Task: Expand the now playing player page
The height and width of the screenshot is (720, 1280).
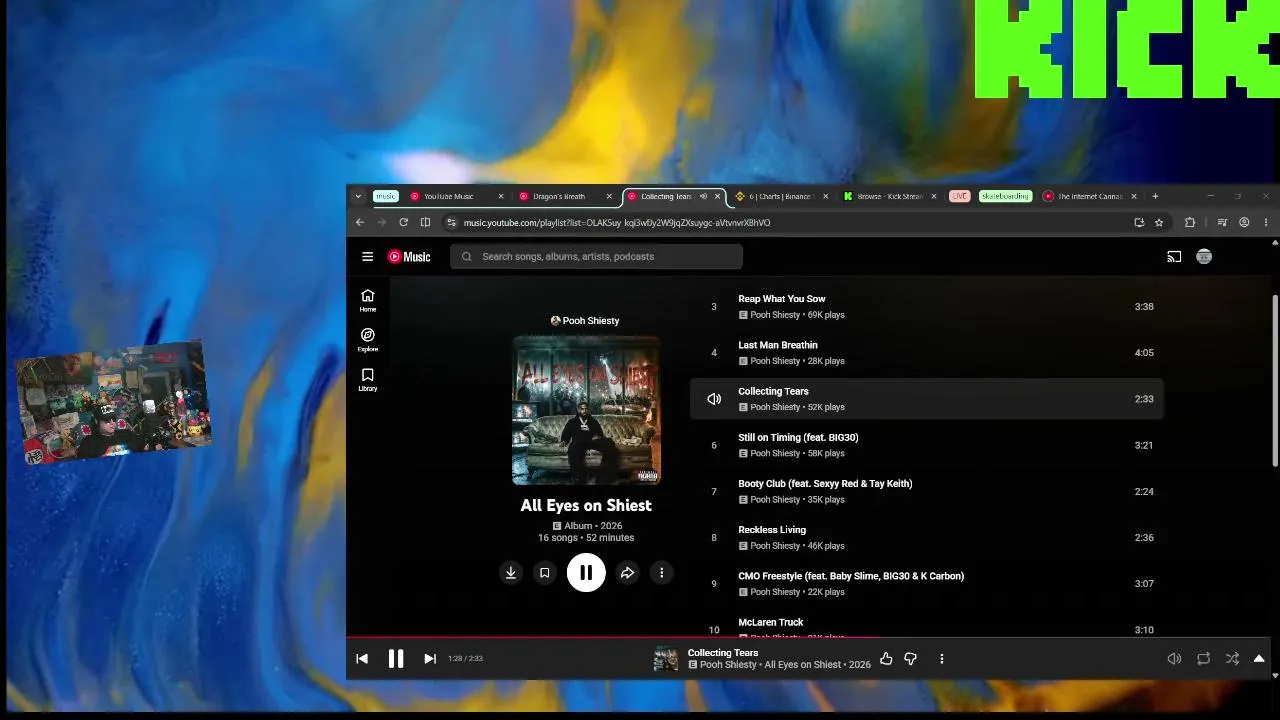Action: pyautogui.click(x=1259, y=659)
